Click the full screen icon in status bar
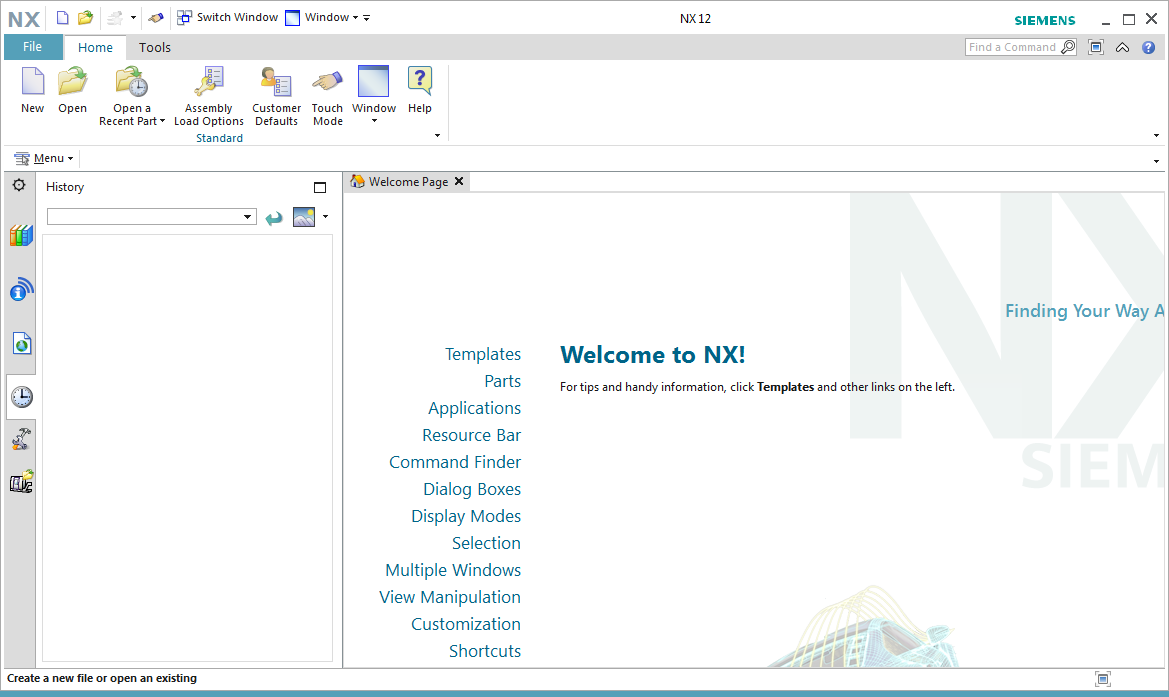 point(1103,678)
